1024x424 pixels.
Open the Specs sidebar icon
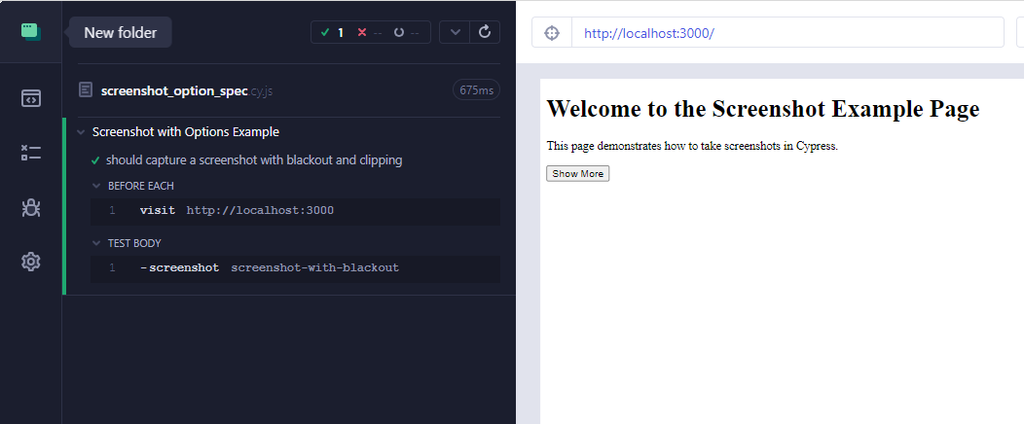(31, 99)
